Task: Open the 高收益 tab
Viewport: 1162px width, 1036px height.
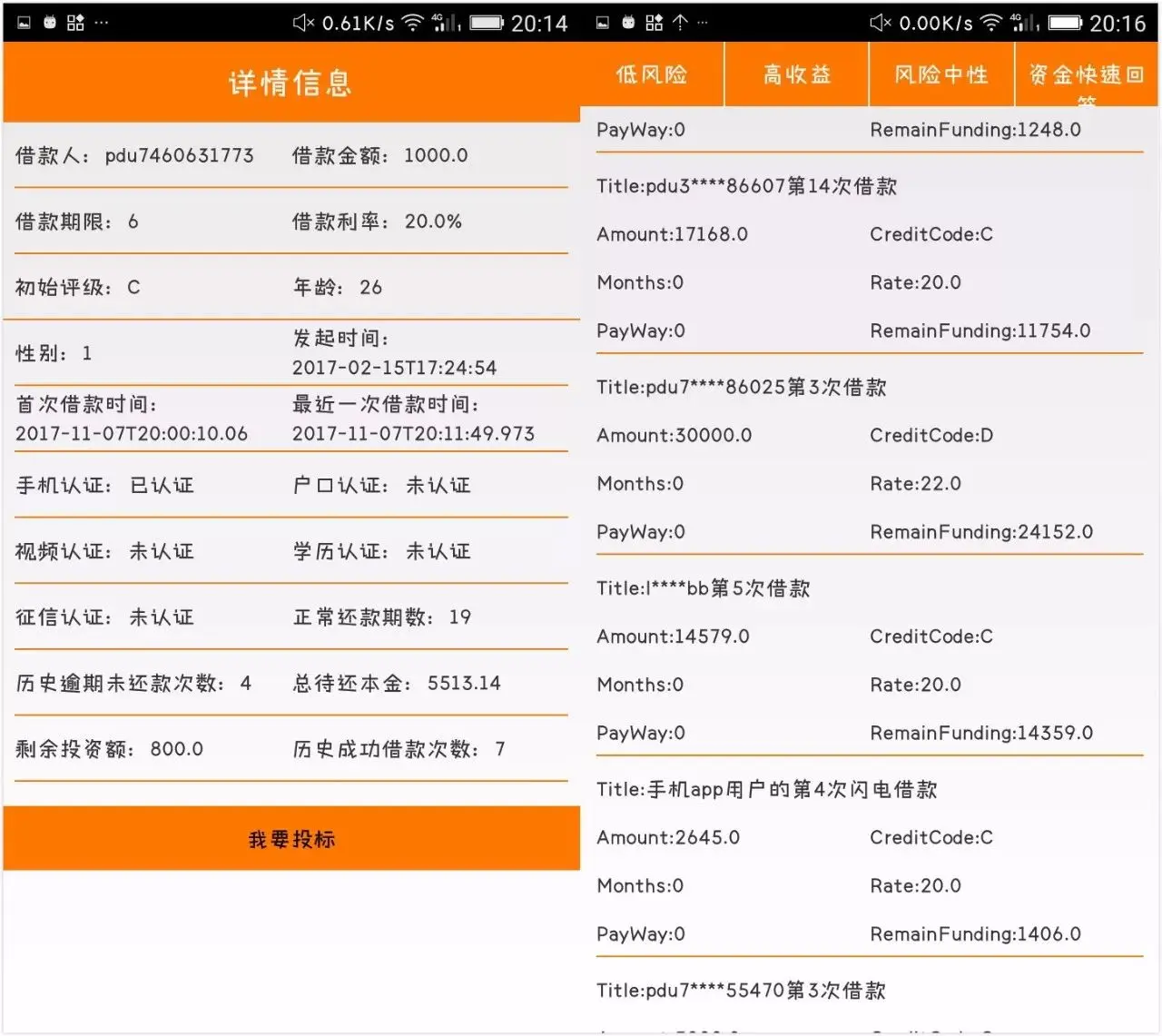Action: (797, 74)
